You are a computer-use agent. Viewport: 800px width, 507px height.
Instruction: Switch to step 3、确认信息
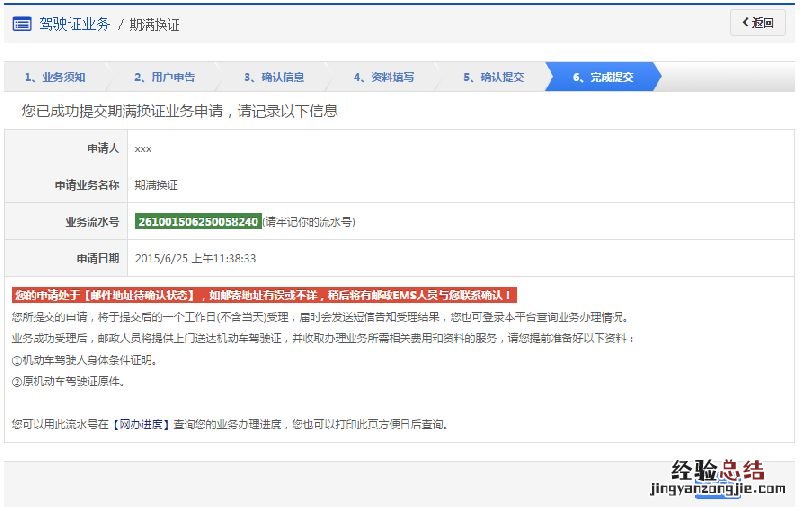click(274, 77)
